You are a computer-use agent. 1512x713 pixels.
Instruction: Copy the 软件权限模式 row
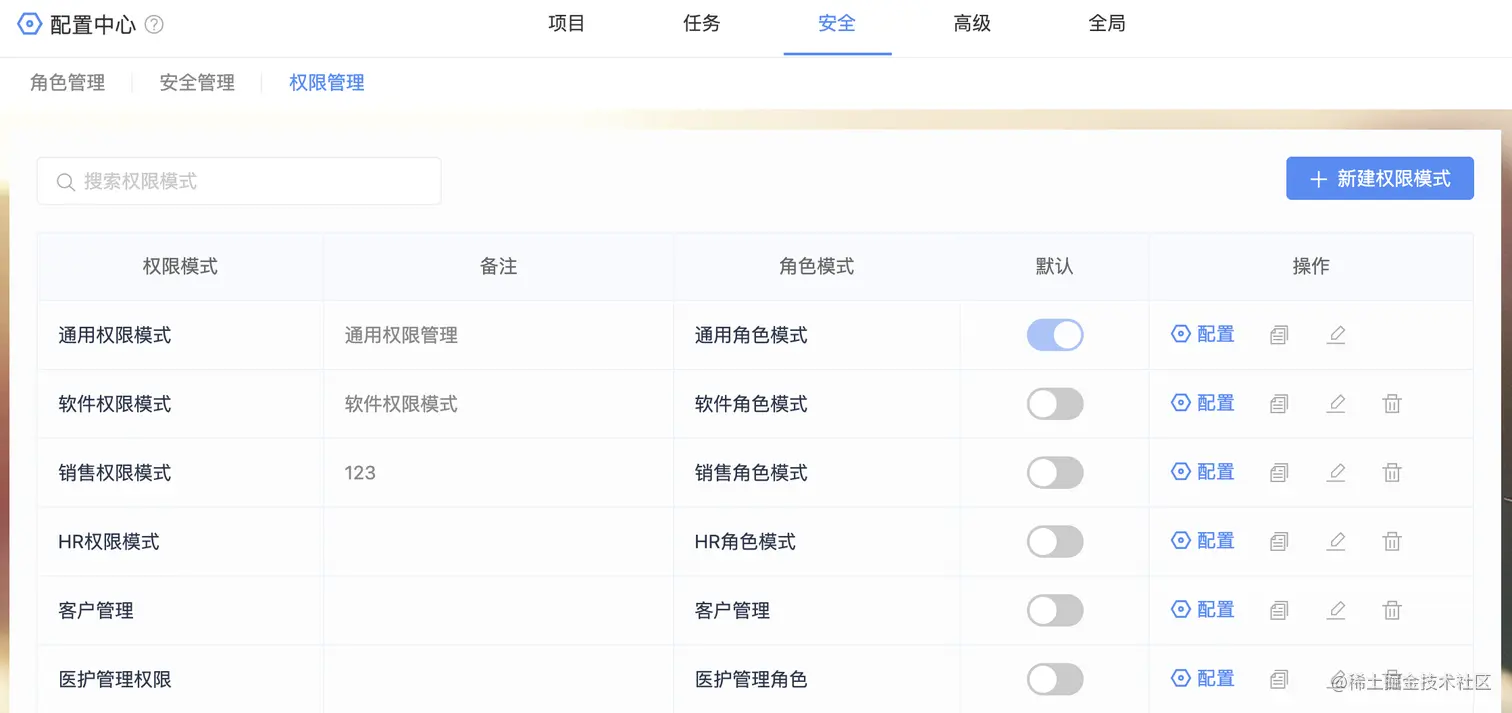pos(1279,404)
